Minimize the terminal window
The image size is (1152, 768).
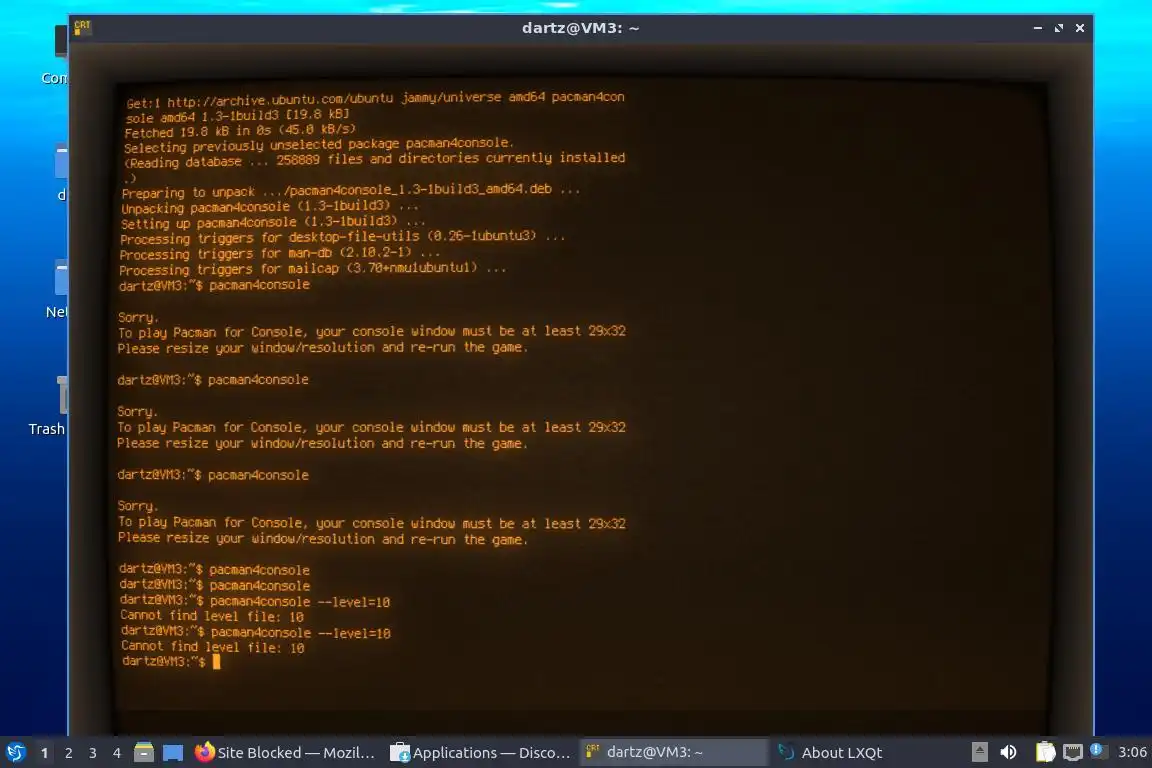(1037, 28)
